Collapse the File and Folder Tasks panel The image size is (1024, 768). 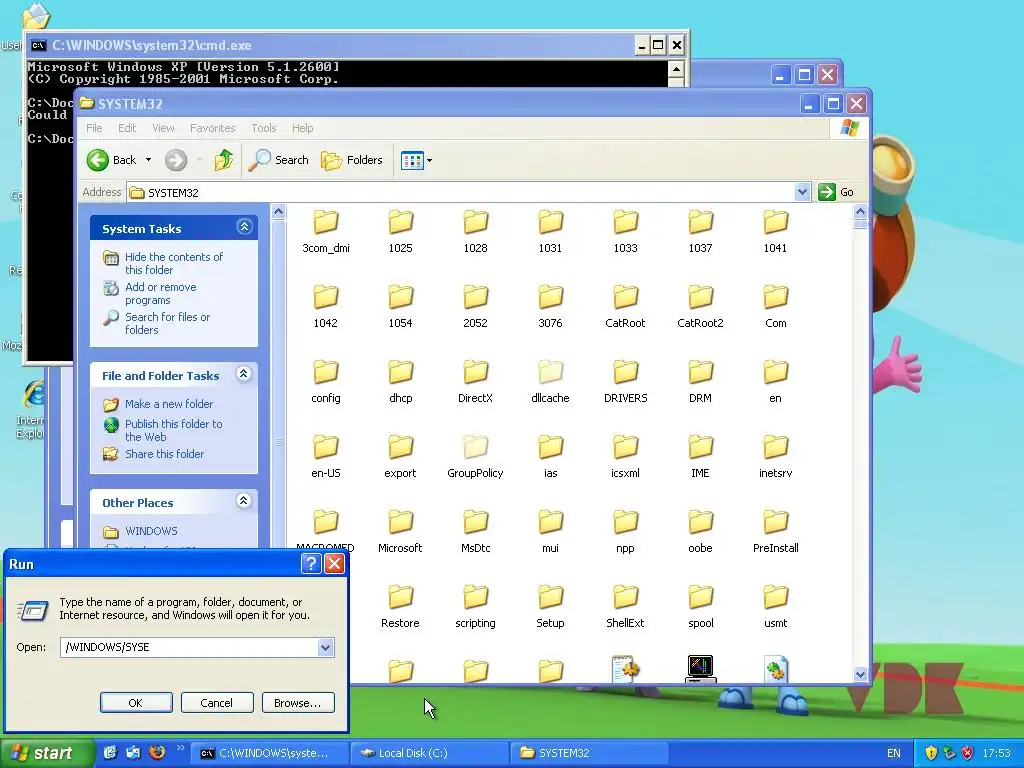(244, 374)
